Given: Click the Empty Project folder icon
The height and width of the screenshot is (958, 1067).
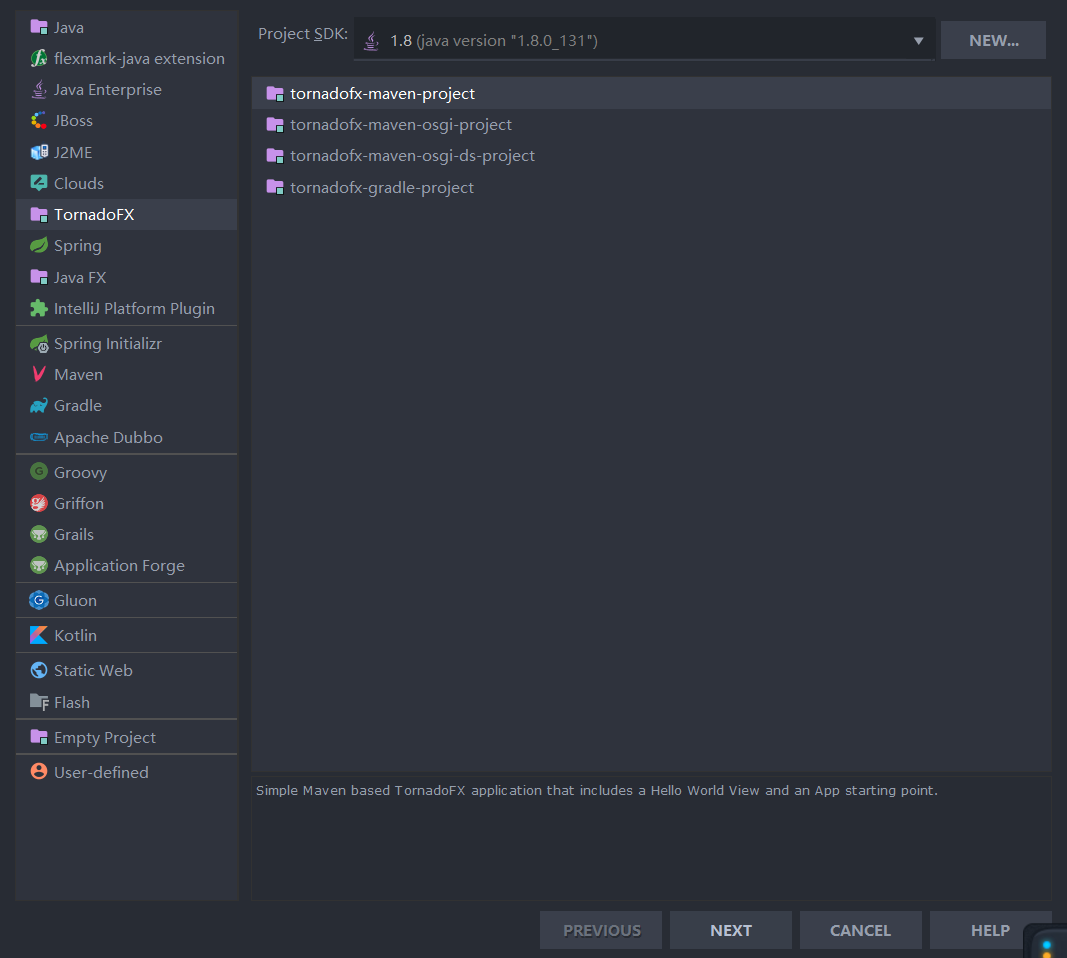Looking at the screenshot, I should pos(39,737).
